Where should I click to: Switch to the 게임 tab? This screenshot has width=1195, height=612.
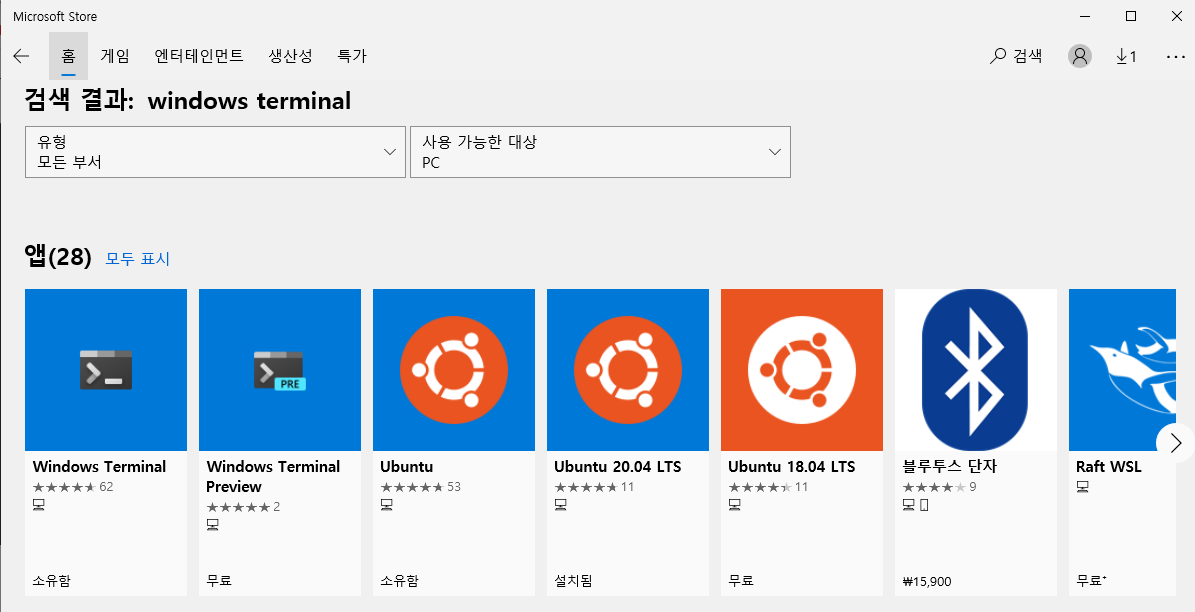click(115, 56)
